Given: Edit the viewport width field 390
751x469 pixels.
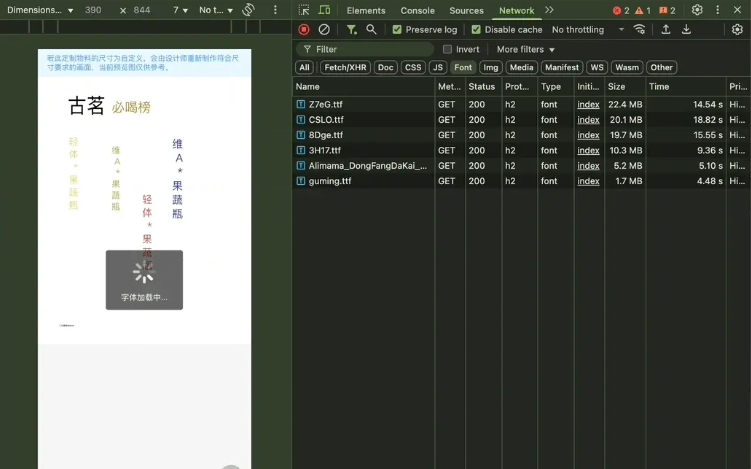Looking at the screenshot, I should (x=93, y=10).
